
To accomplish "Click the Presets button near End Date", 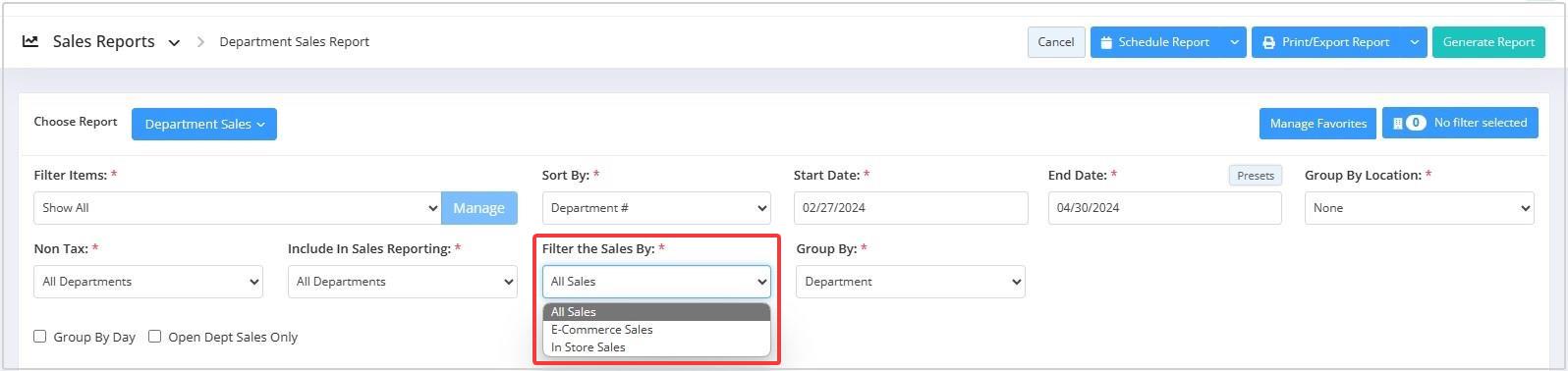I will pyautogui.click(x=1256, y=176).
